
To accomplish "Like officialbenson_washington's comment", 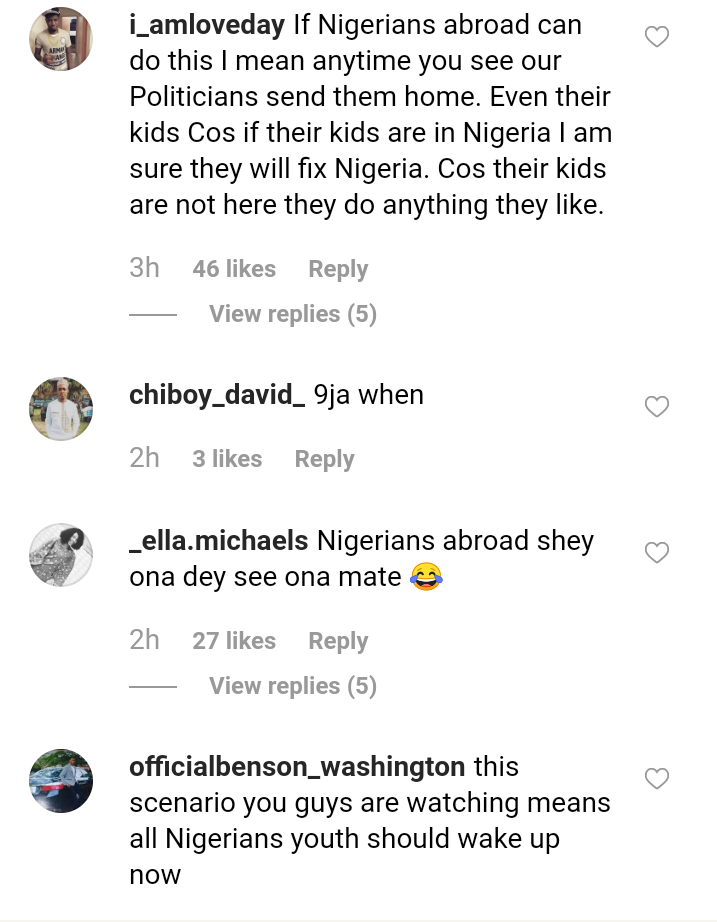I will [656, 779].
